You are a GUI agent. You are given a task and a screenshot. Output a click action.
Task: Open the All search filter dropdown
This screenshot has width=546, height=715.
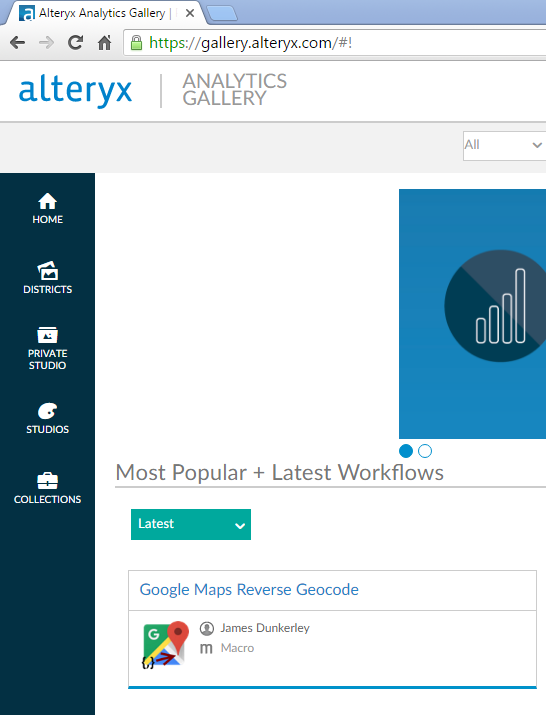[x=504, y=145]
